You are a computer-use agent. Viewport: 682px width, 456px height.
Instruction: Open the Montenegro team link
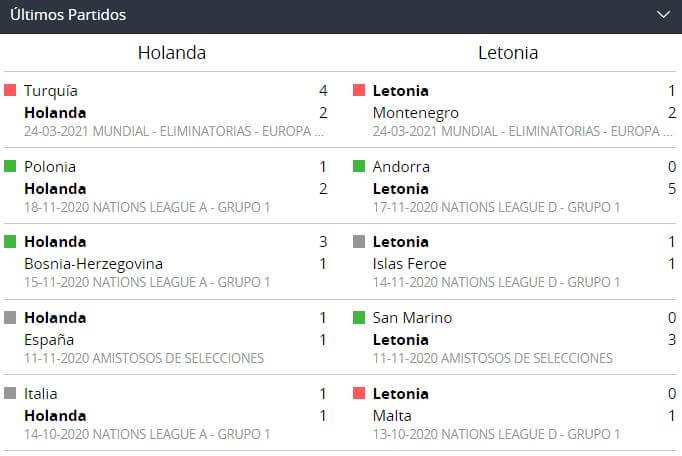pyautogui.click(x=415, y=113)
